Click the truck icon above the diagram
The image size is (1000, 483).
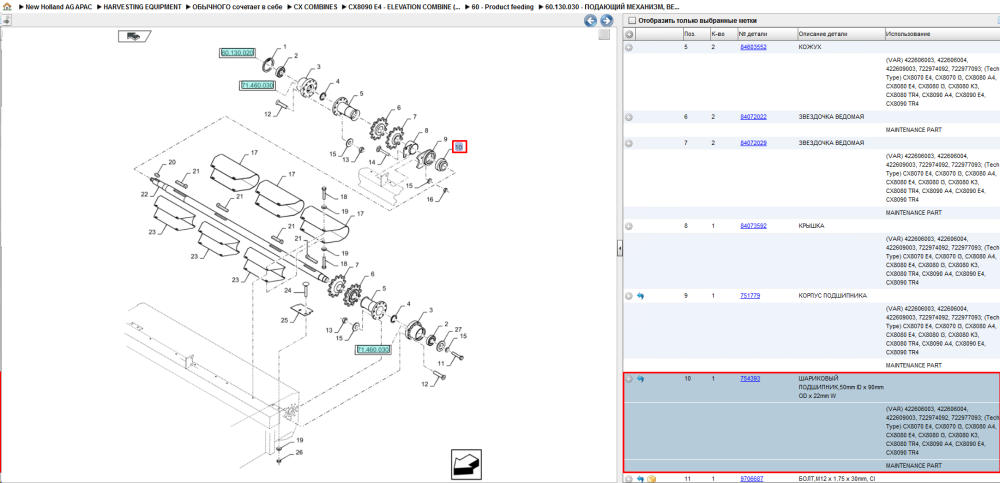134,36
